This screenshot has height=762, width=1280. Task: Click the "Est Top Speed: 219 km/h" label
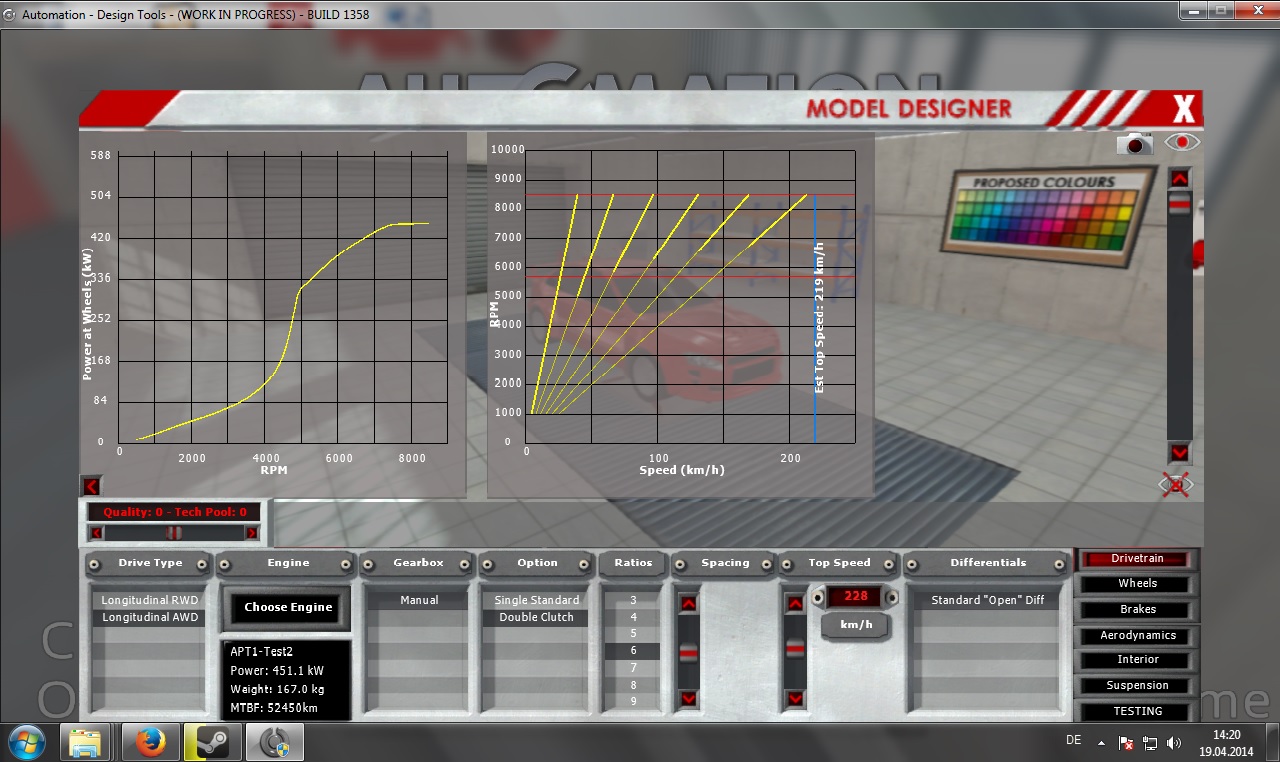(820, 317)
